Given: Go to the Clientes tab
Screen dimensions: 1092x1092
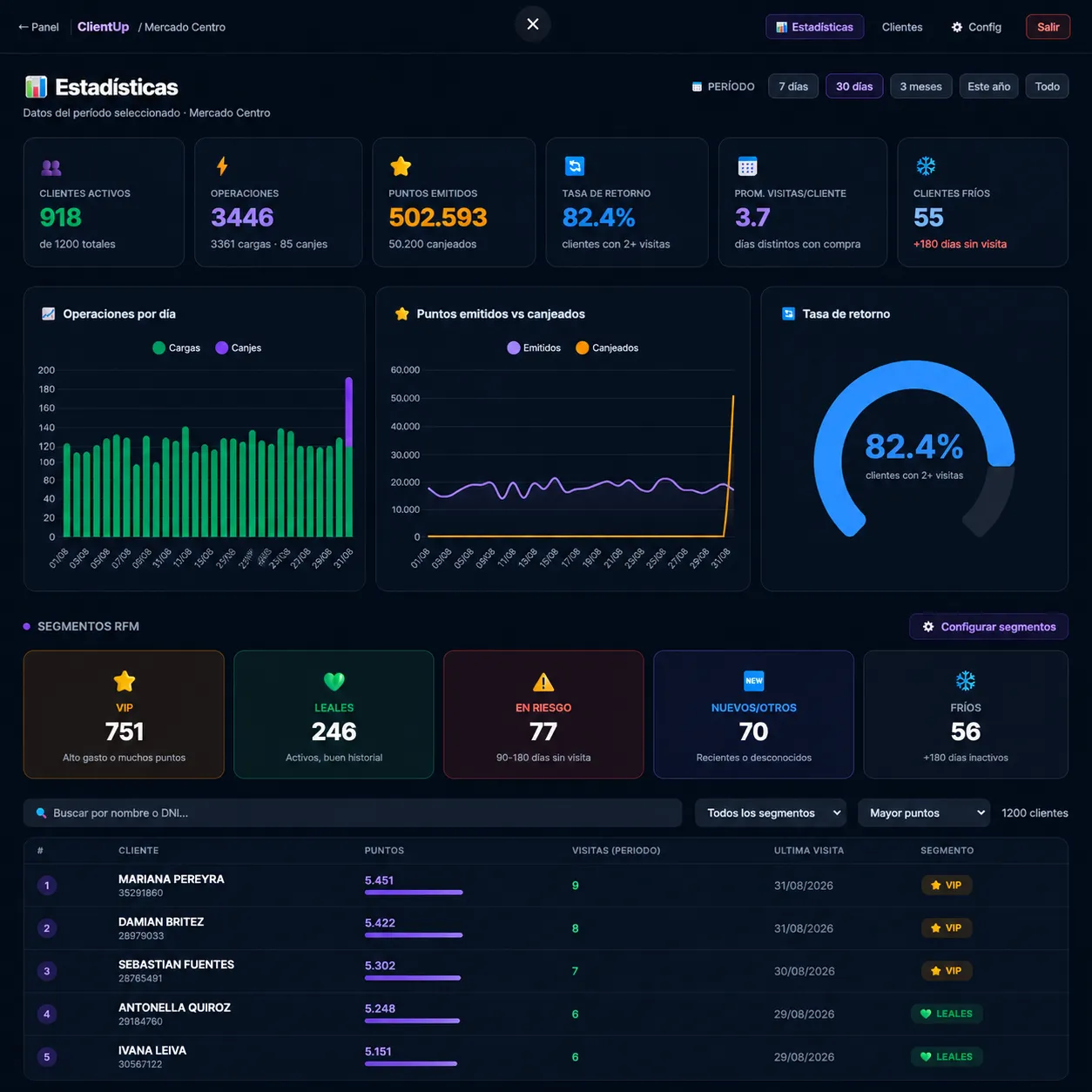Looking at the screenshot, I should click(902, 27).
